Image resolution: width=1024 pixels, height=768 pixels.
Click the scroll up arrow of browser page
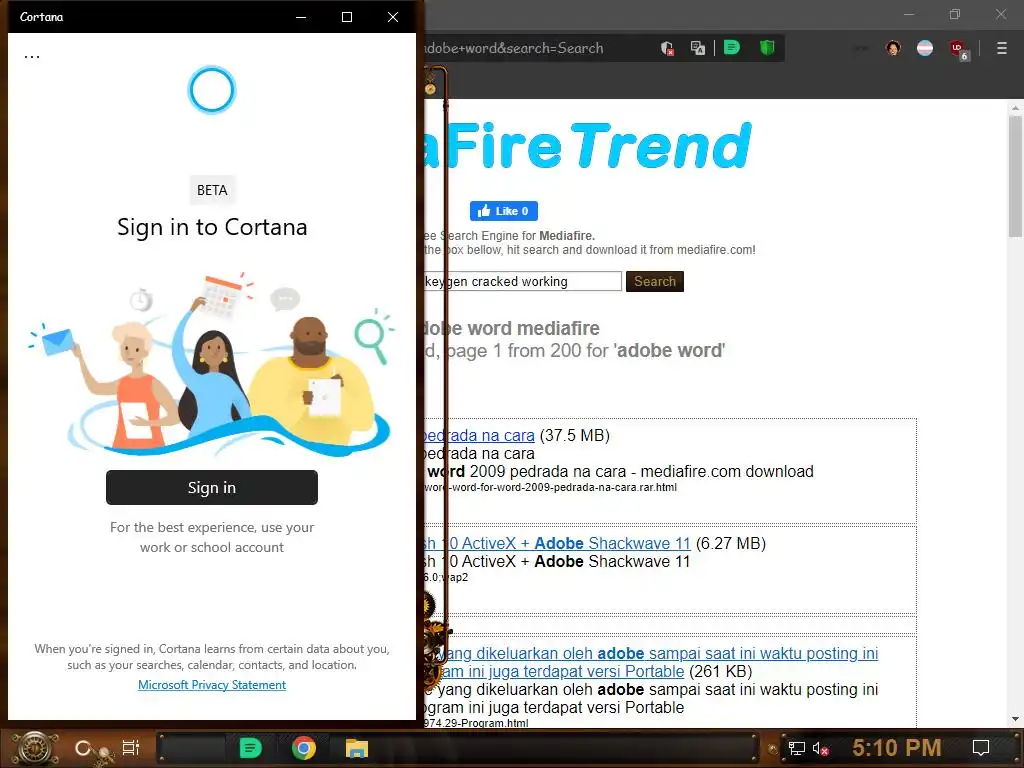[1015, 108]
